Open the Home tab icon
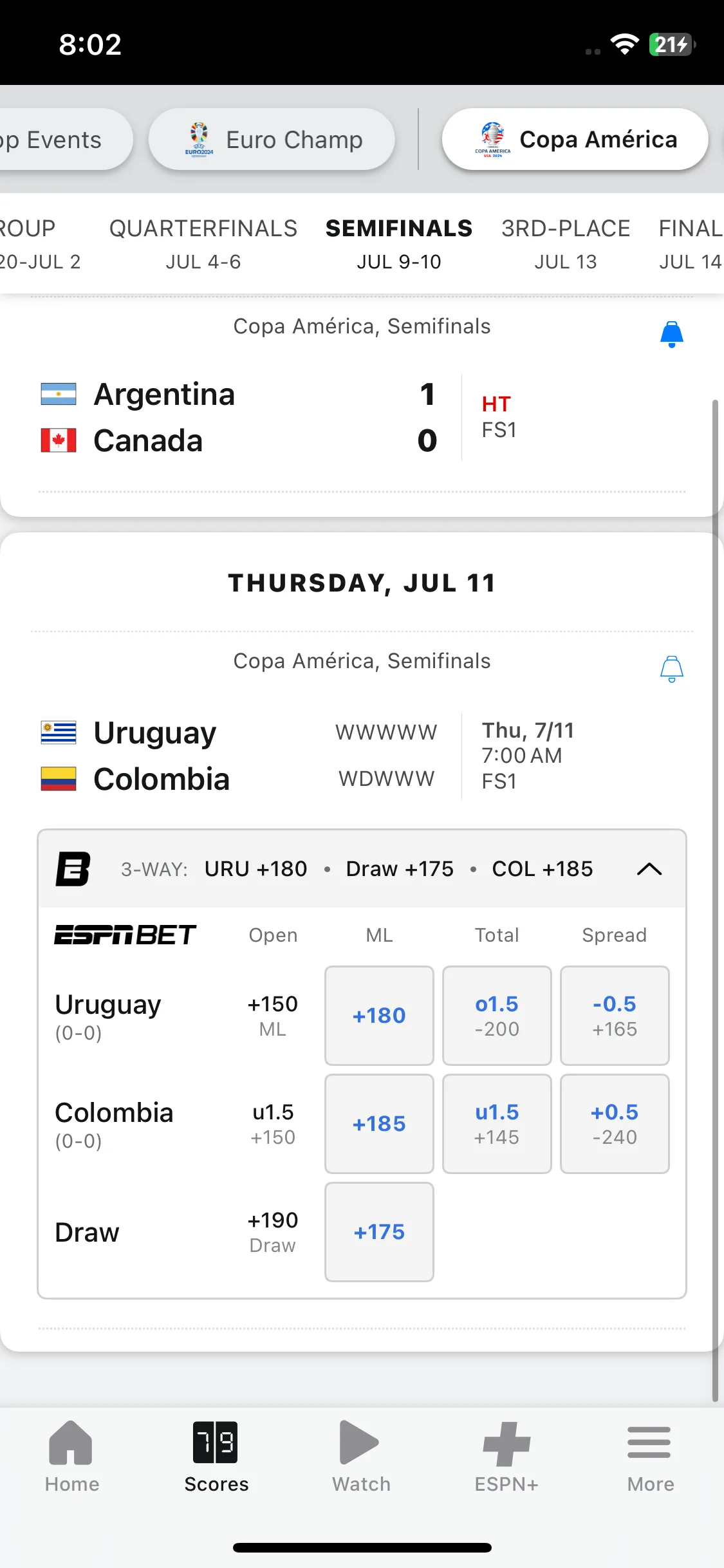The image size is (724, 1568). 71,1442
